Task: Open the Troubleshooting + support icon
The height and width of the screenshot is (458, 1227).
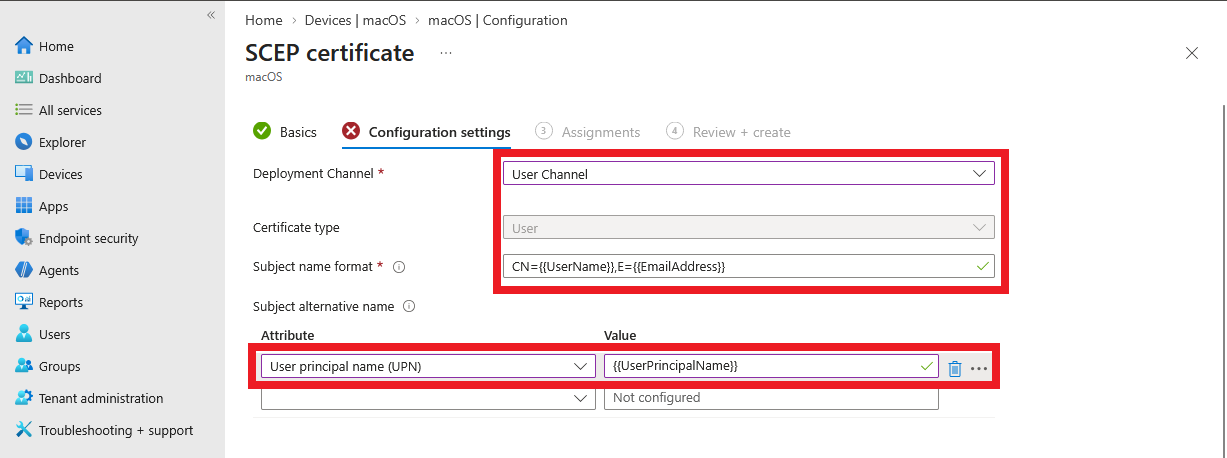Action: pos(24,430)
